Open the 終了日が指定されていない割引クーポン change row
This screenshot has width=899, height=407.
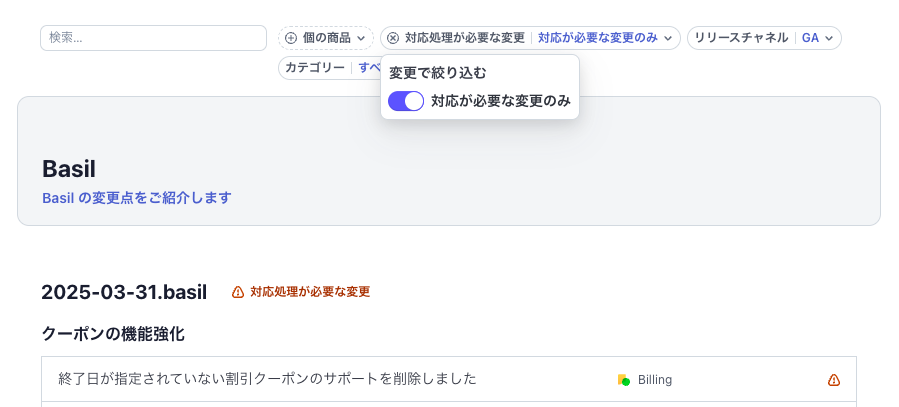[x=449, y=379]
